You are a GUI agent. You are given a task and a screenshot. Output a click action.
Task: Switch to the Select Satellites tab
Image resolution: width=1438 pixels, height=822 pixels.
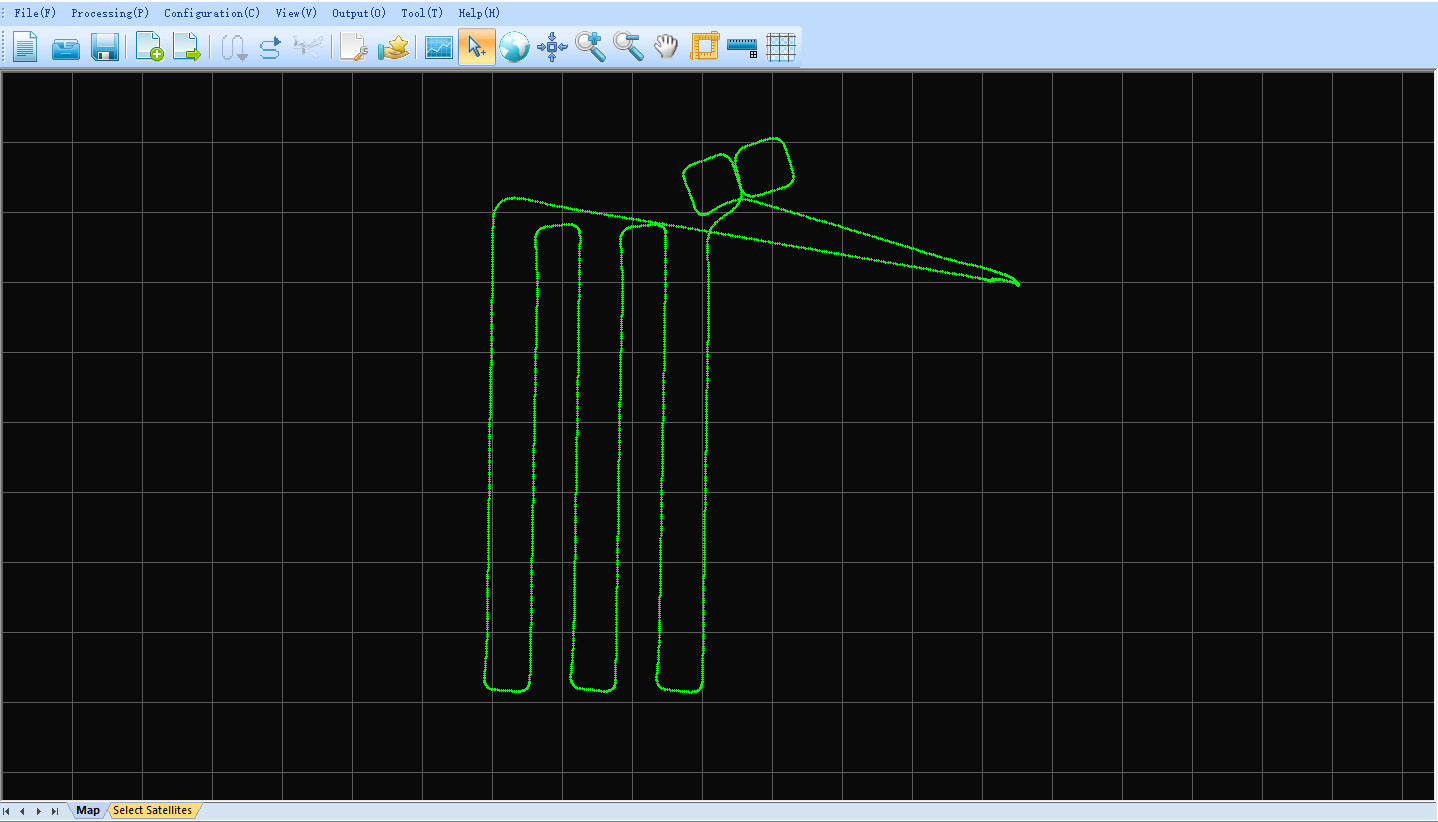tap(152, 810)
